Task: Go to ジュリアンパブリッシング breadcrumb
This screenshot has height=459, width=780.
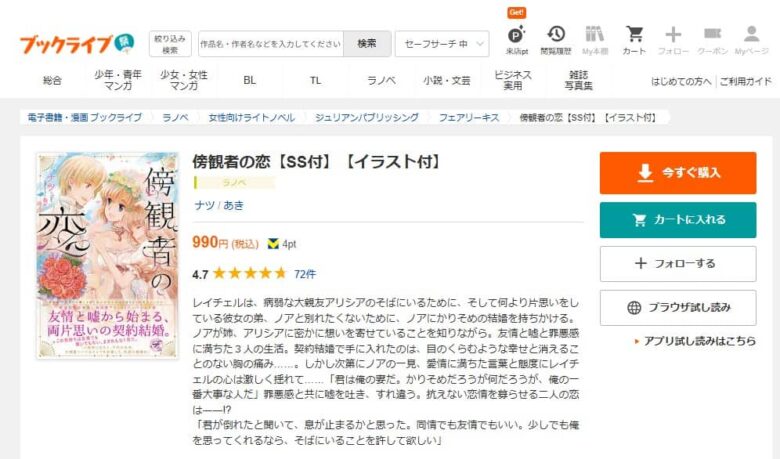Action: click(x=366, y=118)
